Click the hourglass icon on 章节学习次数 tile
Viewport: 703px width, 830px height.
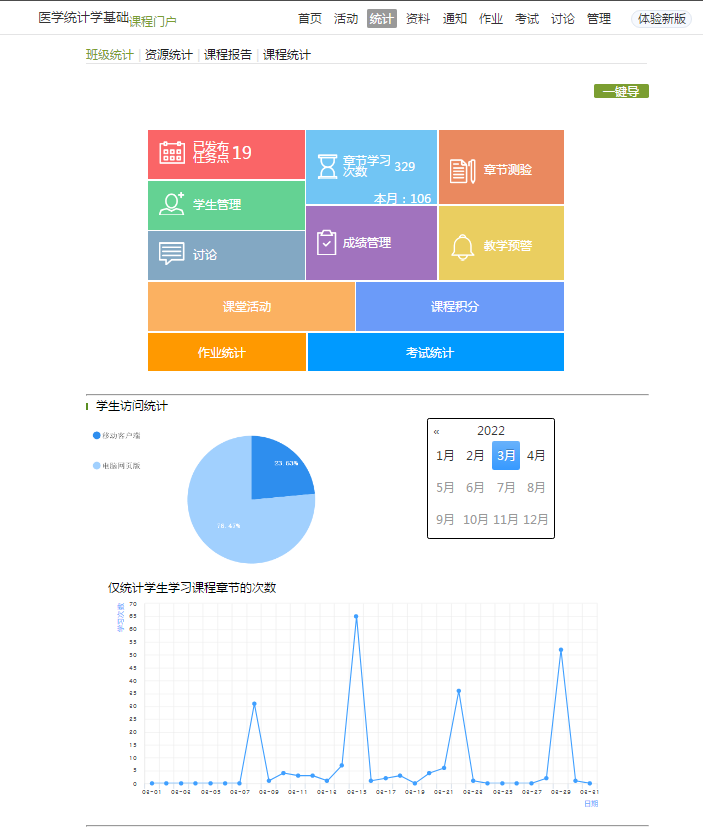pos(327,166)
